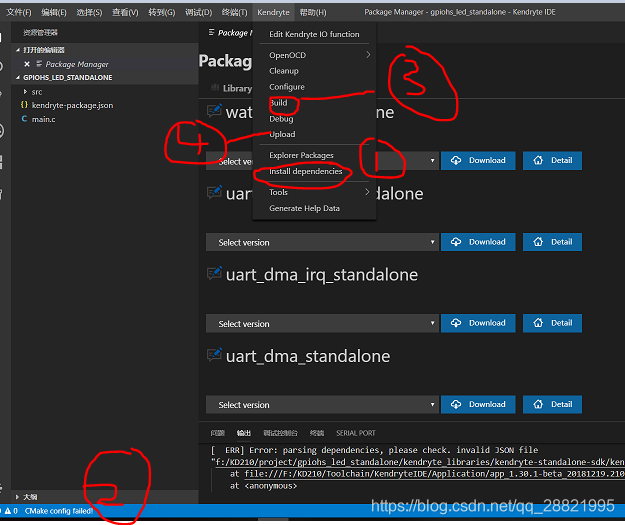Switch to the 输出 panel tab

pyautogui.click(x=244, y=433)
